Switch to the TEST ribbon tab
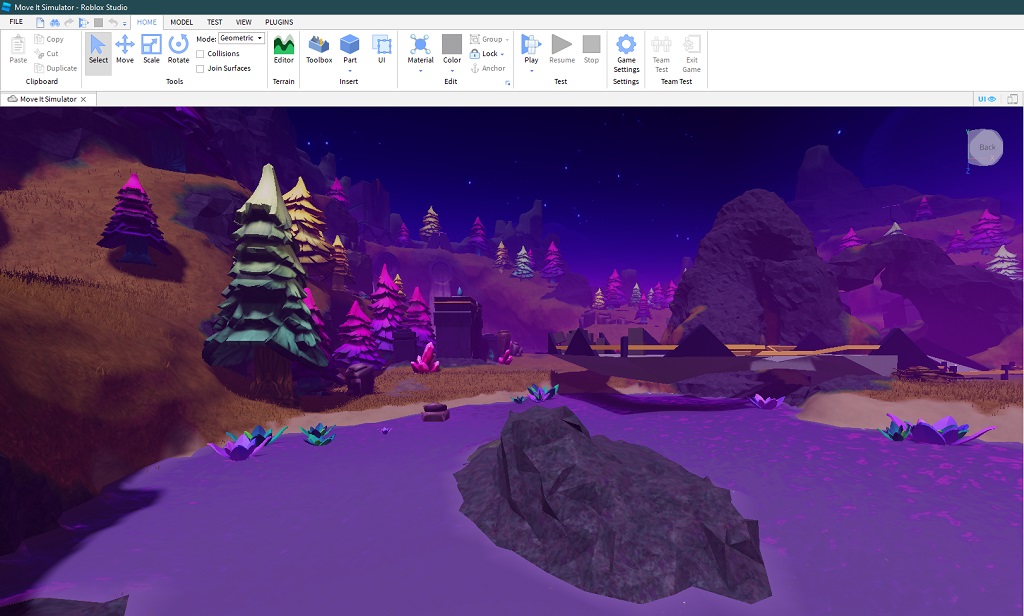This screenshot has width=1024, height=616. [x=215, y=22]
